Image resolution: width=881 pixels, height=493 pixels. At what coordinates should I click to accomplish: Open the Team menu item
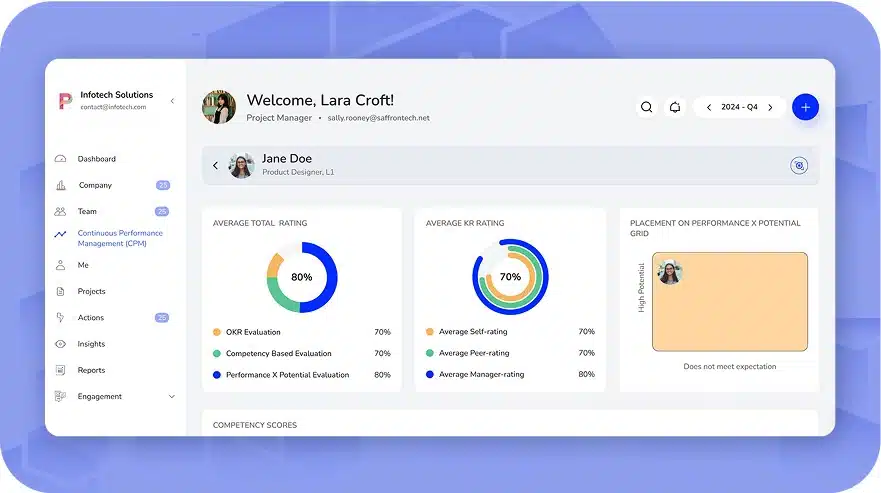(x=88, y=212)
